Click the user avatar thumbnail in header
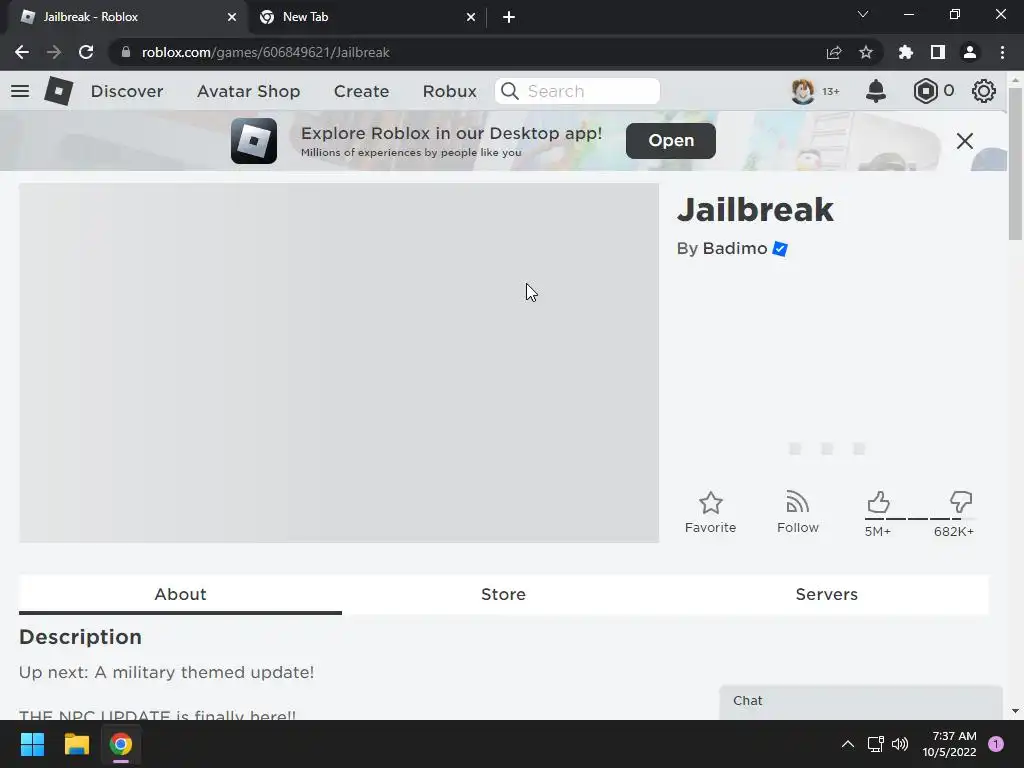1024x768 pixels. [803, 91]
